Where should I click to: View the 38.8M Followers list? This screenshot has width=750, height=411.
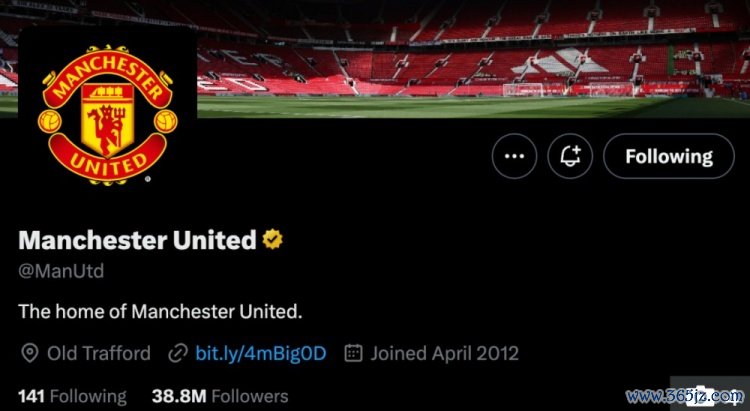(x=219, y=396)
